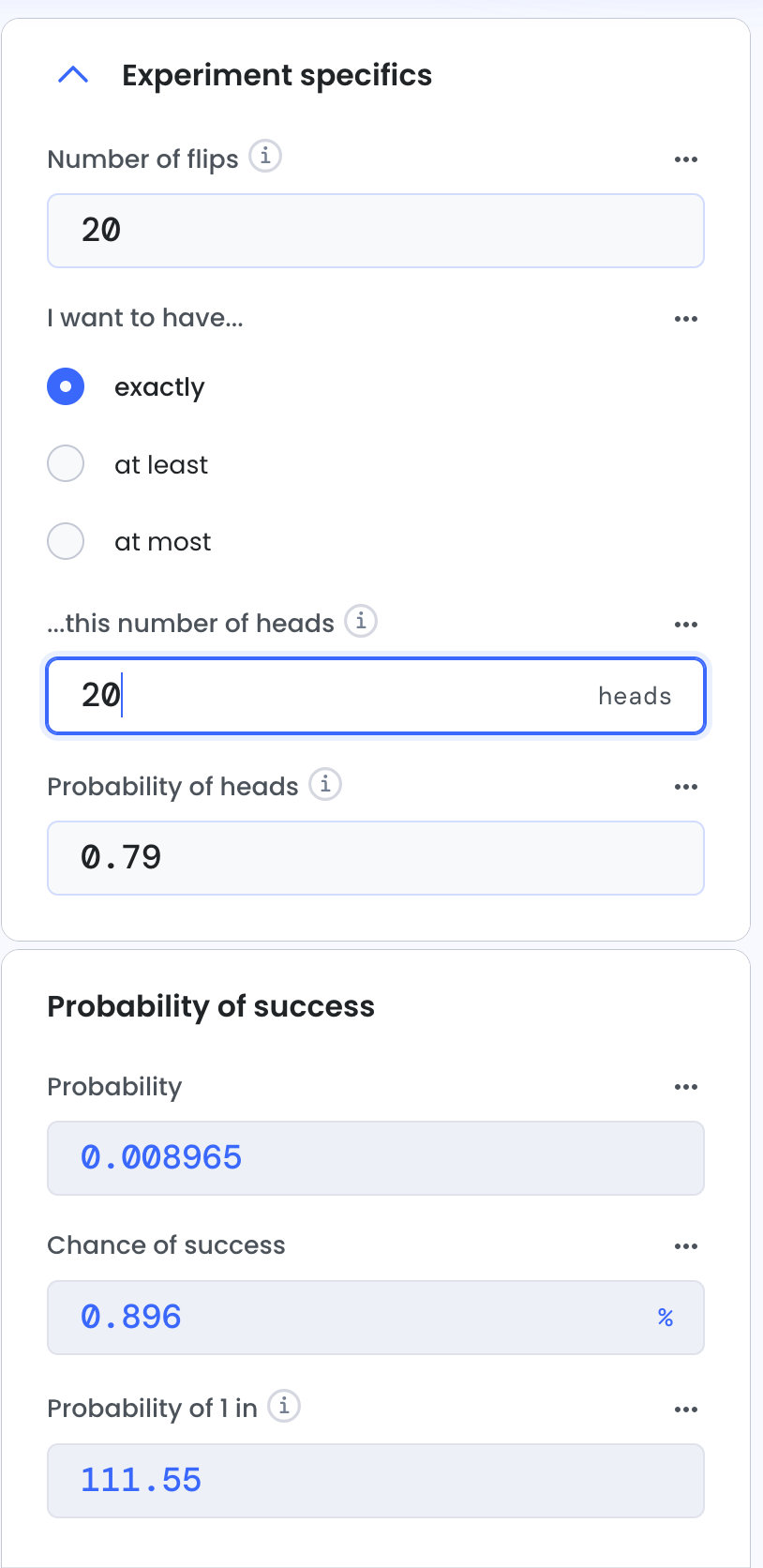Collapse the Experiment specifics section chevron

click(73, 75)
